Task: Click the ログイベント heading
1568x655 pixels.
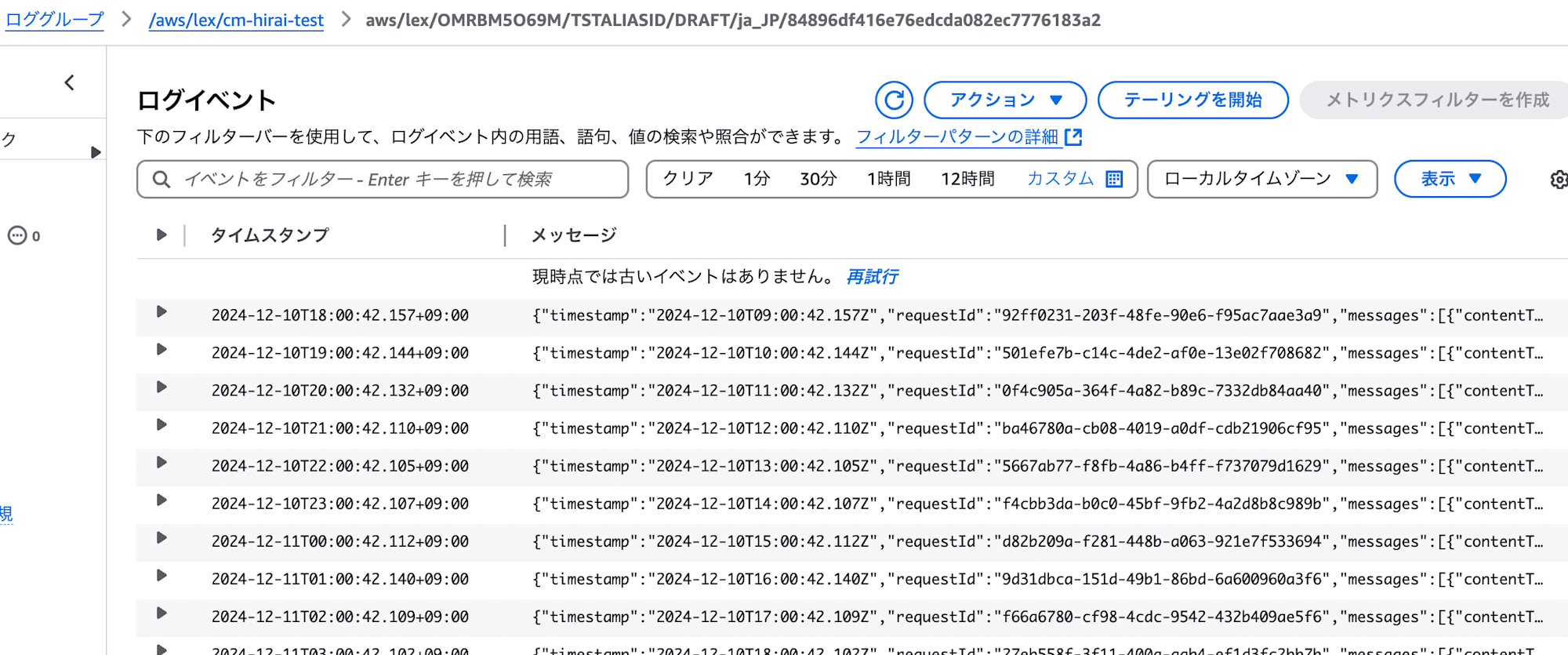Action: coord(206,100)
